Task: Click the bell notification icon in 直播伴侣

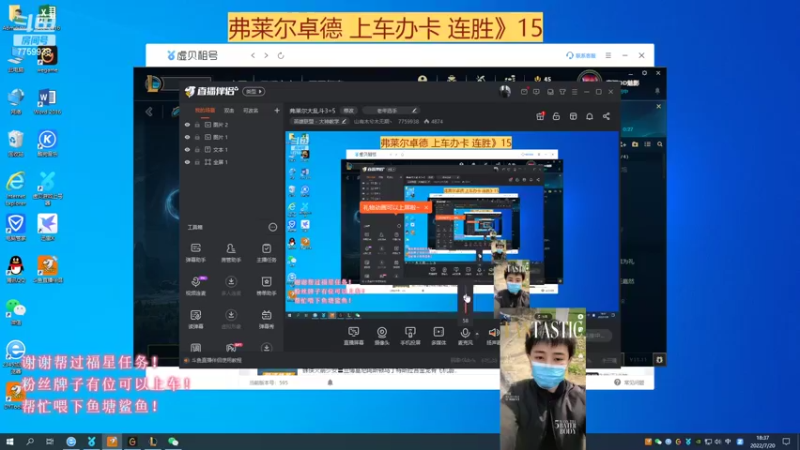Action: 589,116
